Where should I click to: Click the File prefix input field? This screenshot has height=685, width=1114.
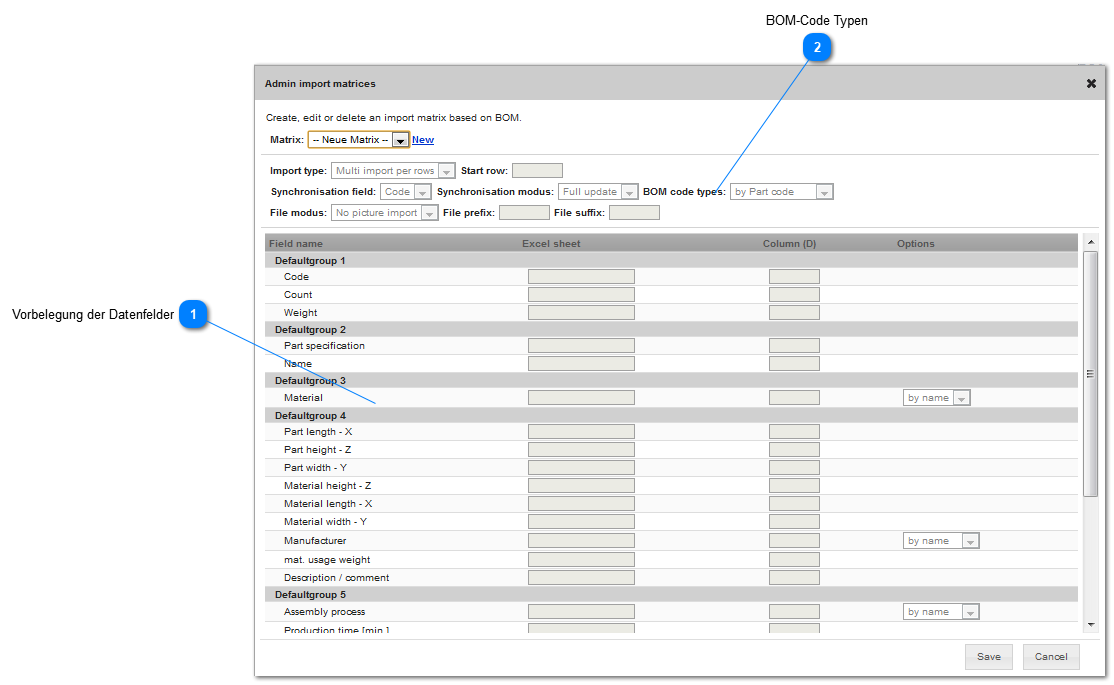(x=524, y=212)
